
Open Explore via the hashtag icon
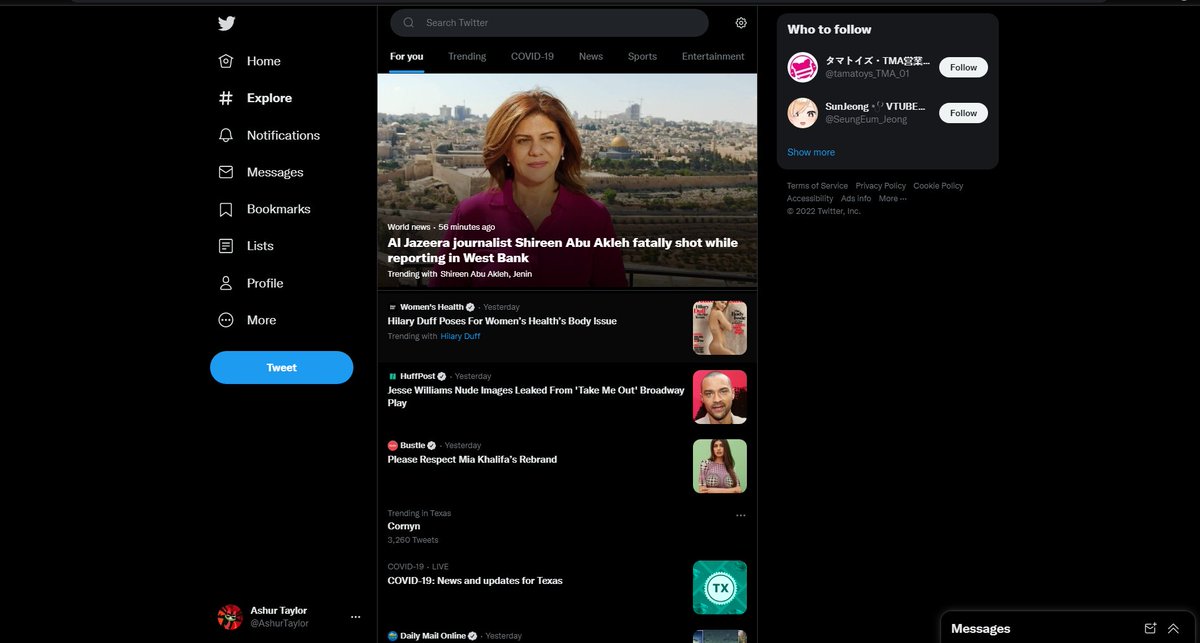click(226, 98)
